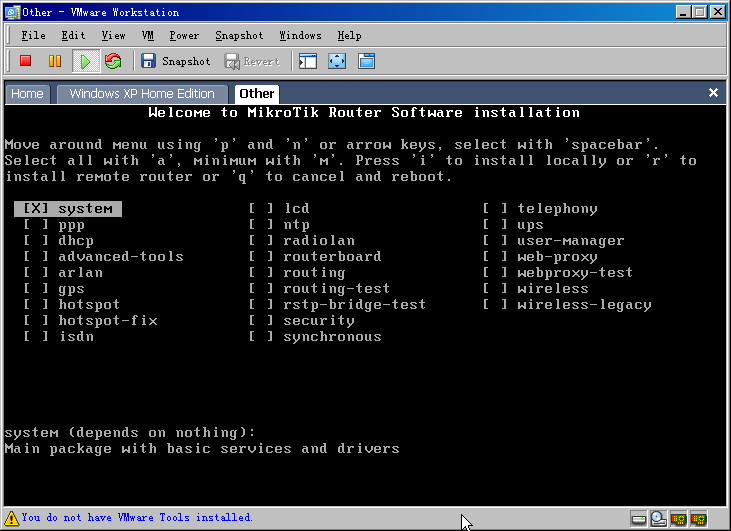Start the VM with the green play icon

click(x=85, y=61)
